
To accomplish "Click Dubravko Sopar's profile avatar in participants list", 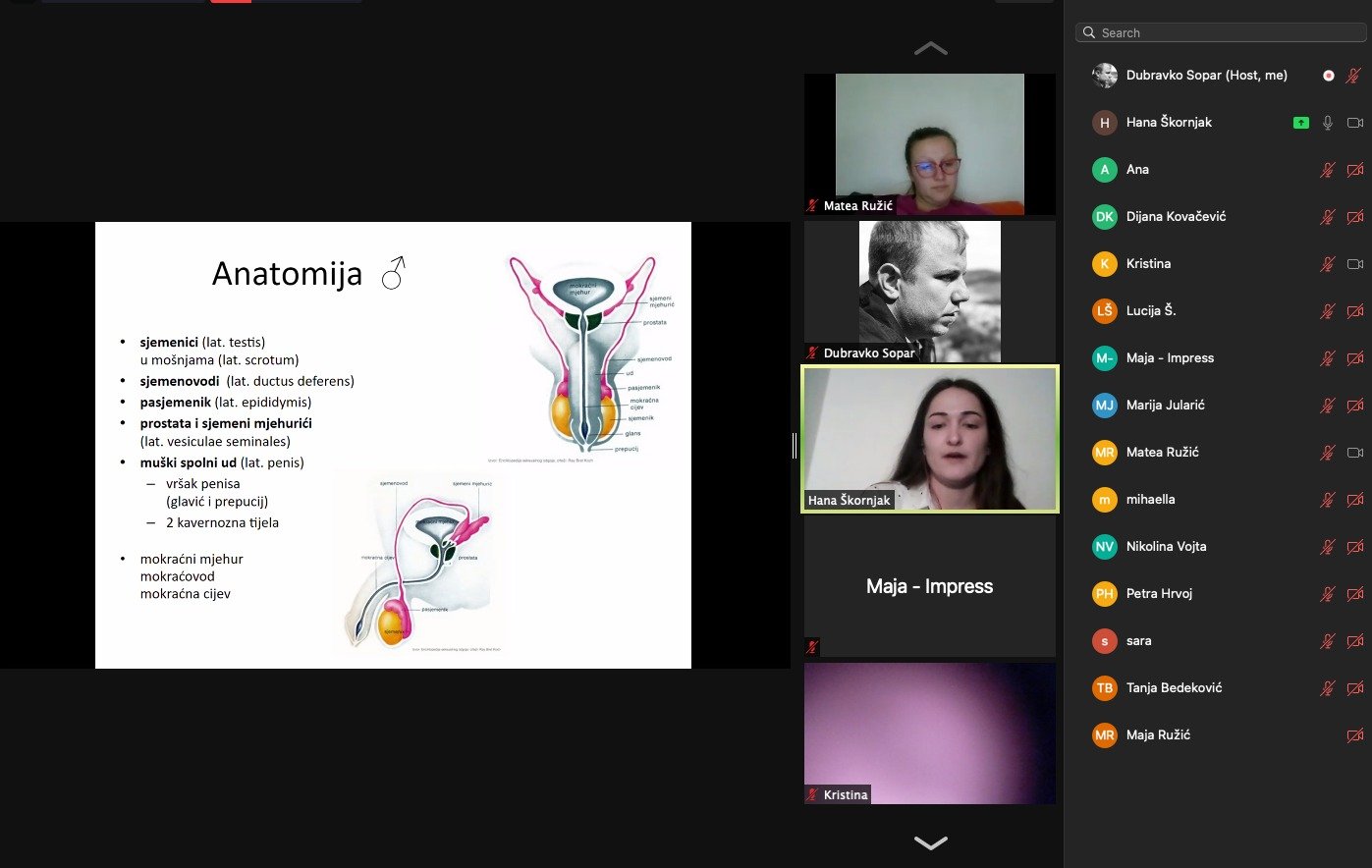I will tap(1105, 76).
